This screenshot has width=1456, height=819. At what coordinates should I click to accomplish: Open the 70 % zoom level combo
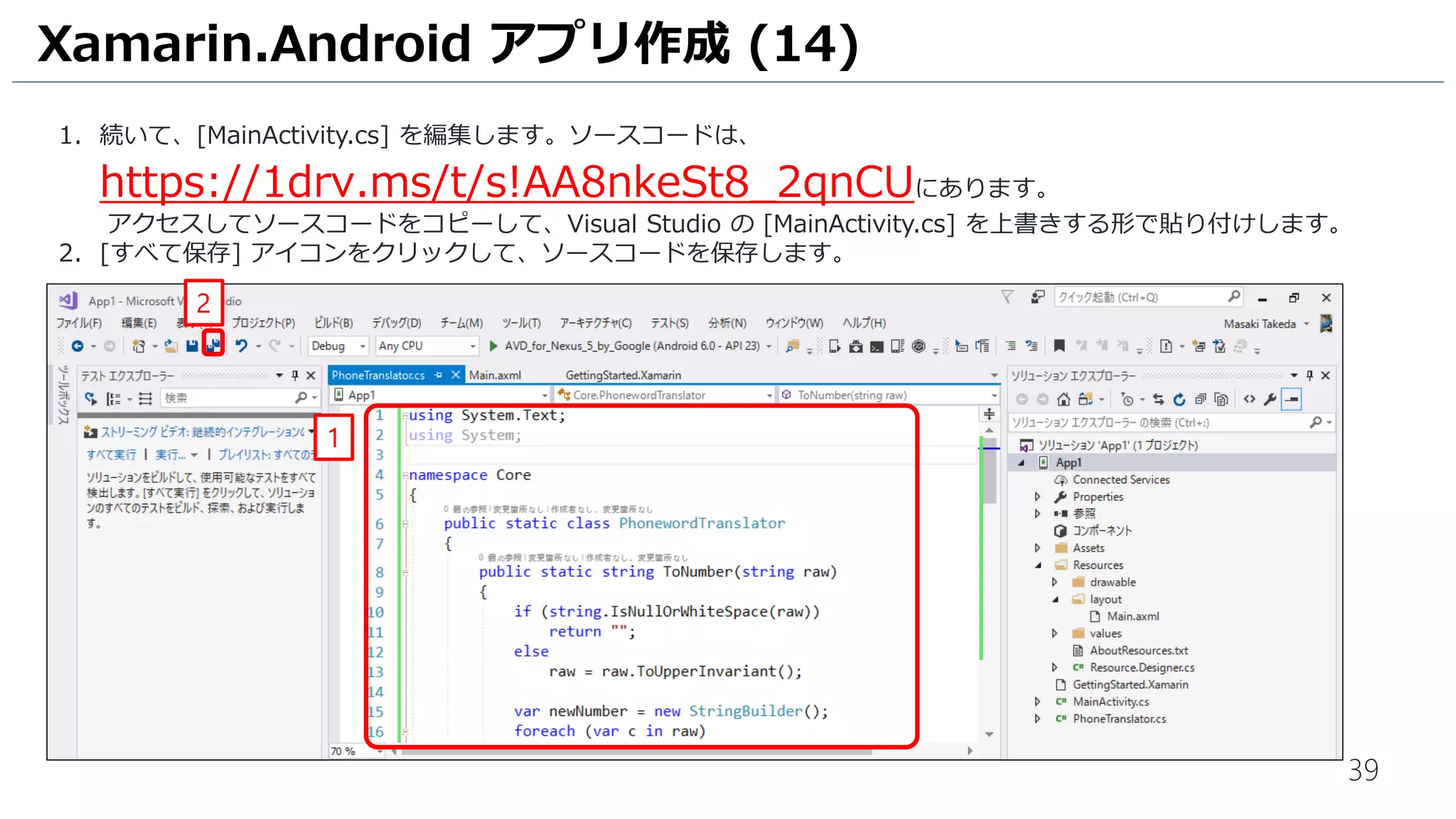click(x=355, y=751)
